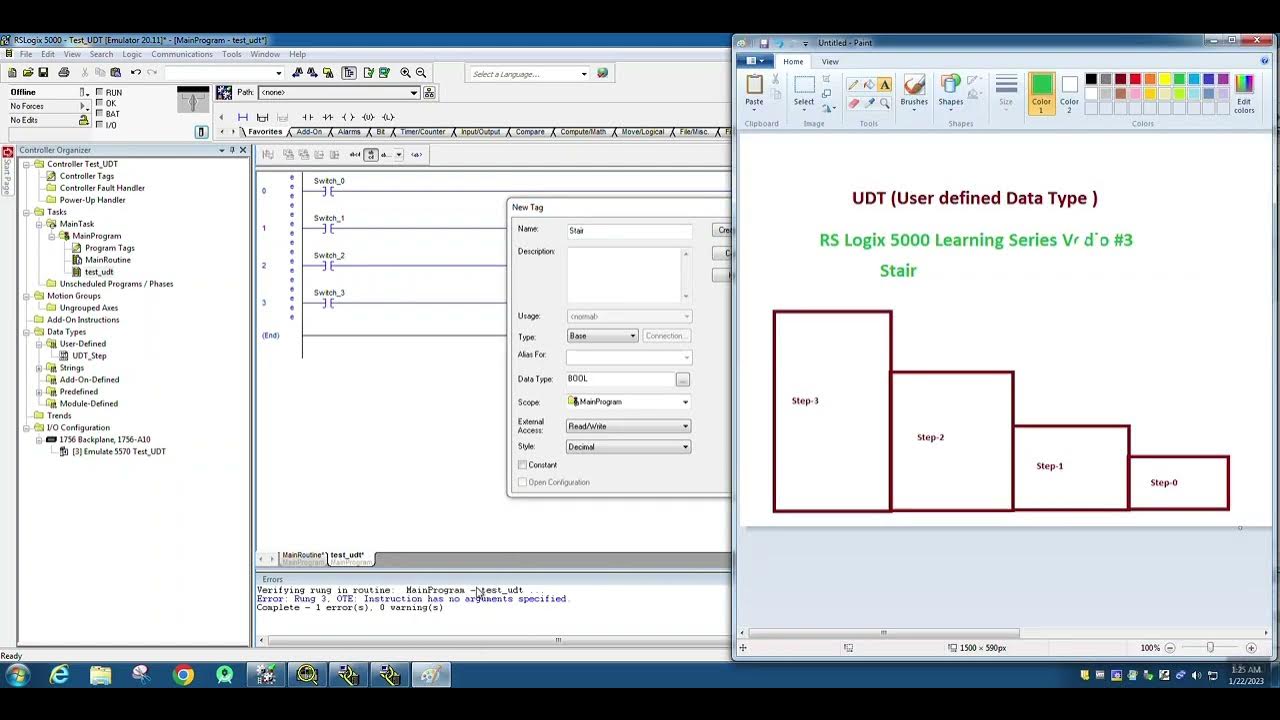This screenshot has height=720, width=1280.
Task: Insert an Examine On (XIC) contact instruction
Action: tap(308, 117)
